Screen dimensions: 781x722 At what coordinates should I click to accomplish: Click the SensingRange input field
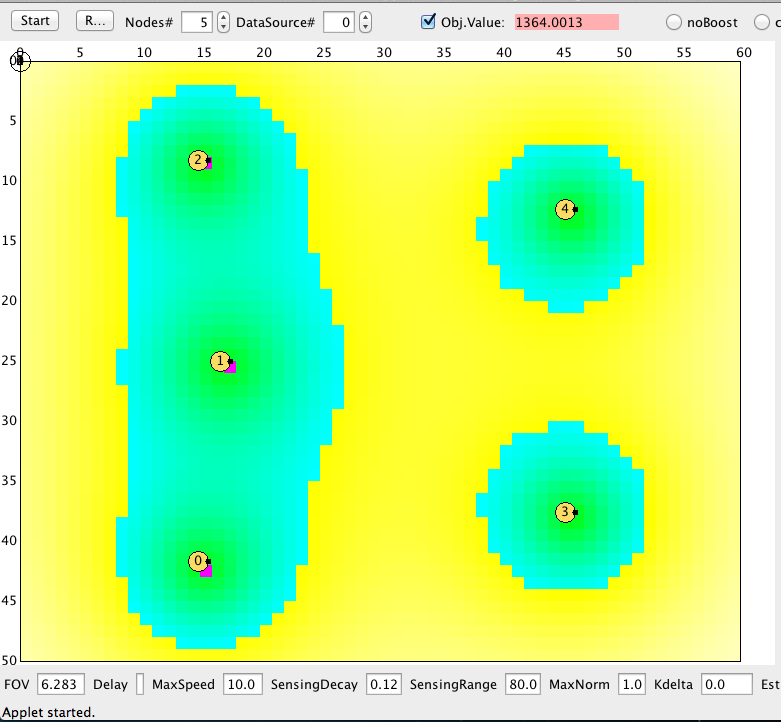click(x=522, y=684)
